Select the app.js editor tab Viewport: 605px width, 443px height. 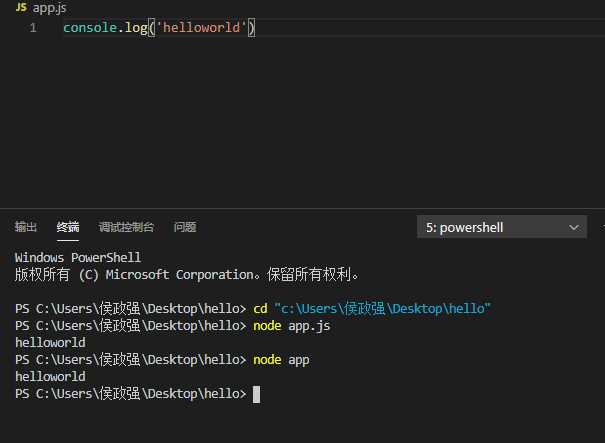49,7
